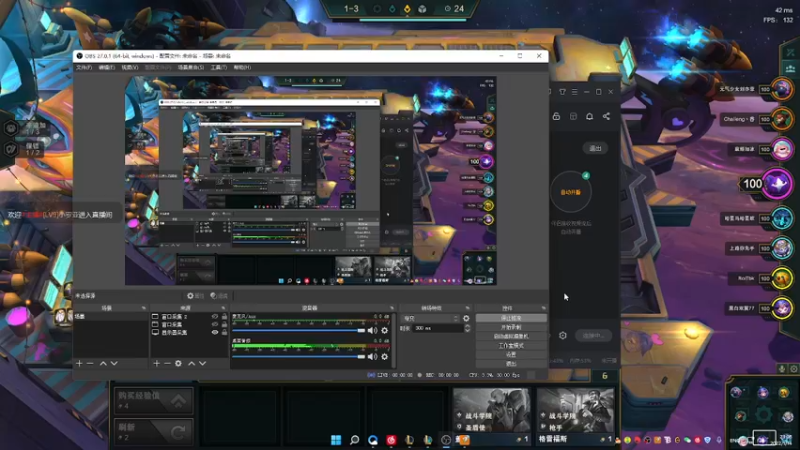
Task: Click properties gear above scenes panel
Action: pyautogui.click(x=194, y=296)
